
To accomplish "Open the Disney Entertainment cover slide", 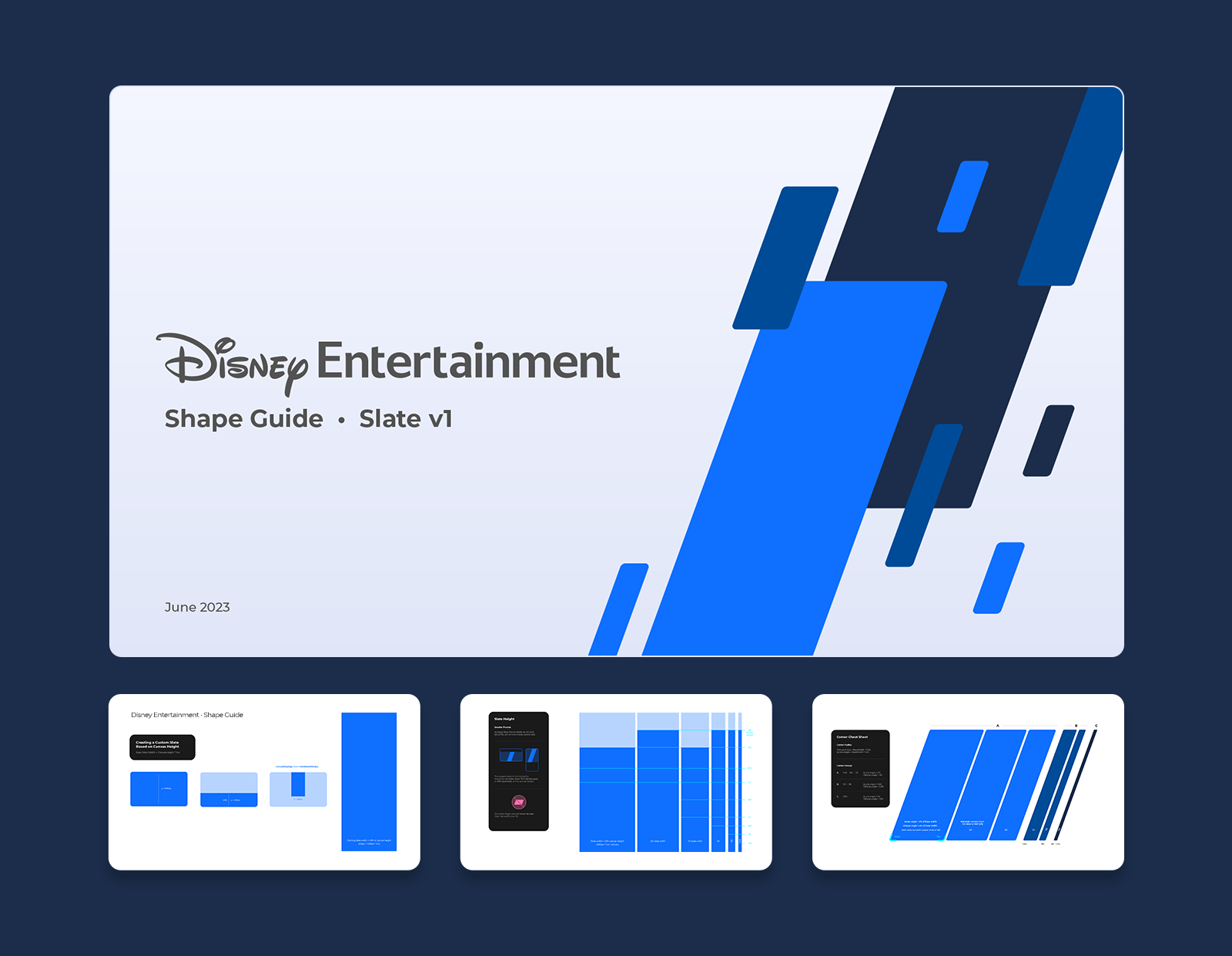I will tap(616, 371).
